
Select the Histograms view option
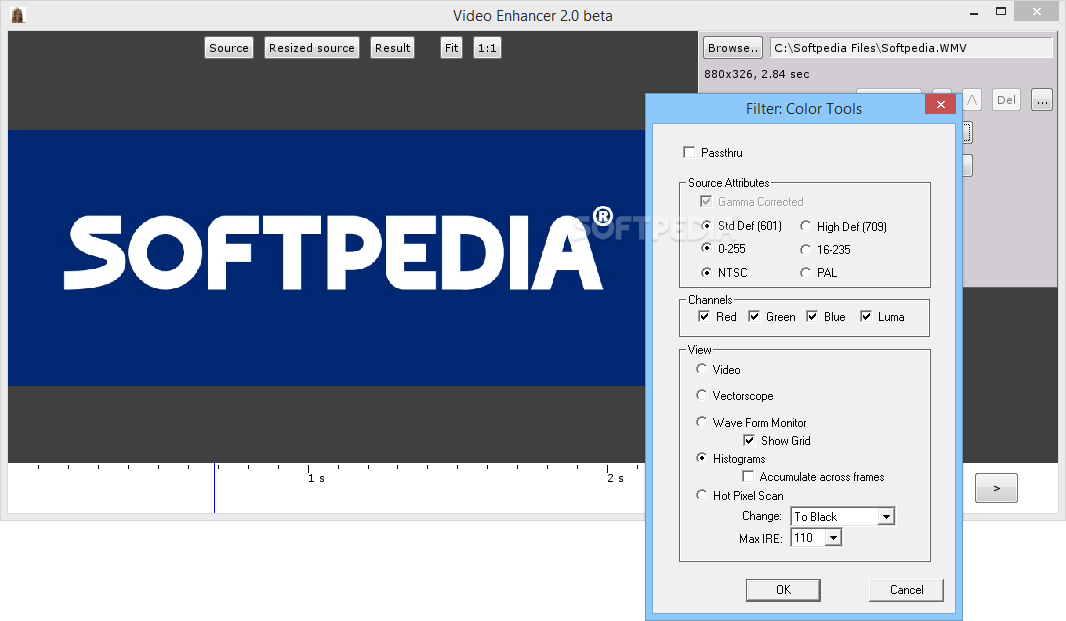click(701, 458)
